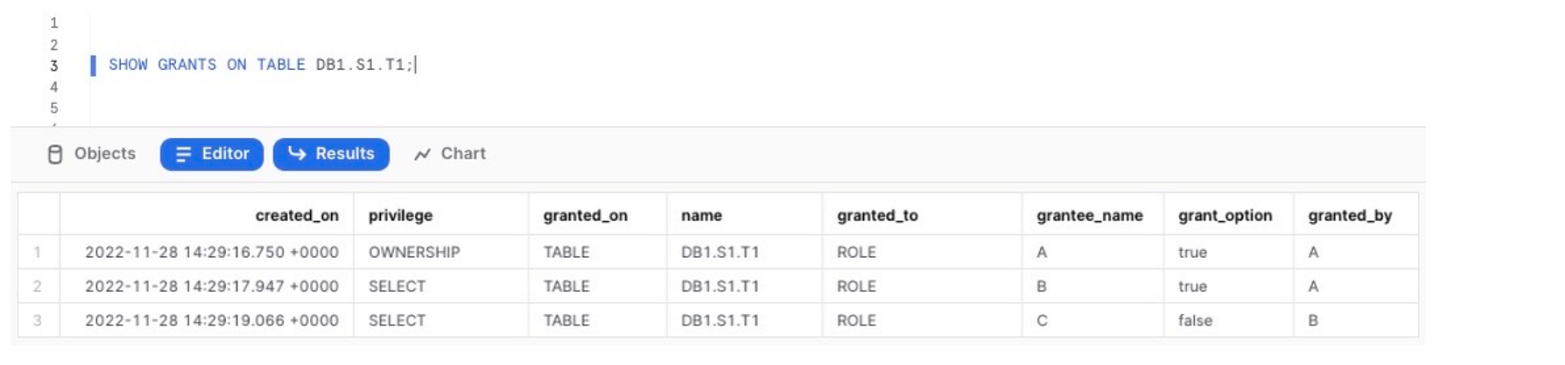Switch to the Results view

point(331,154)
